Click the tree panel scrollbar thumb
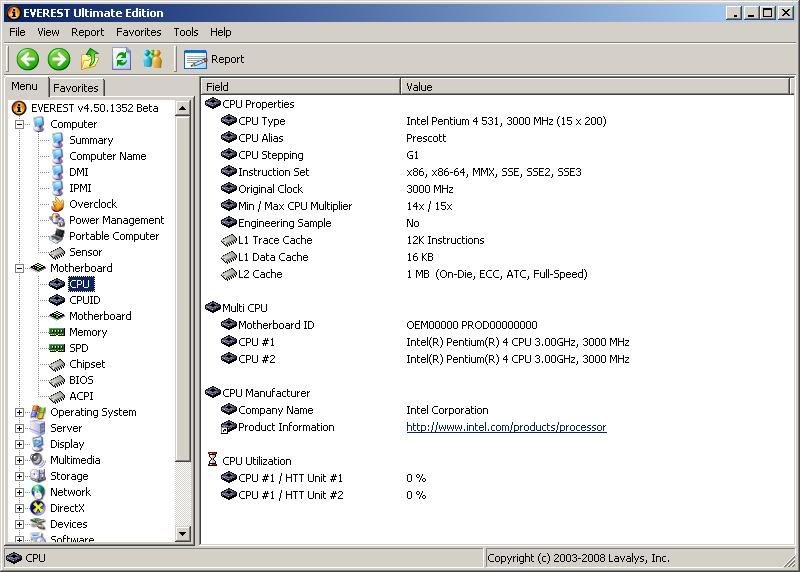The height and width of the screenshot is (572, 800). [x=183, y=289]
